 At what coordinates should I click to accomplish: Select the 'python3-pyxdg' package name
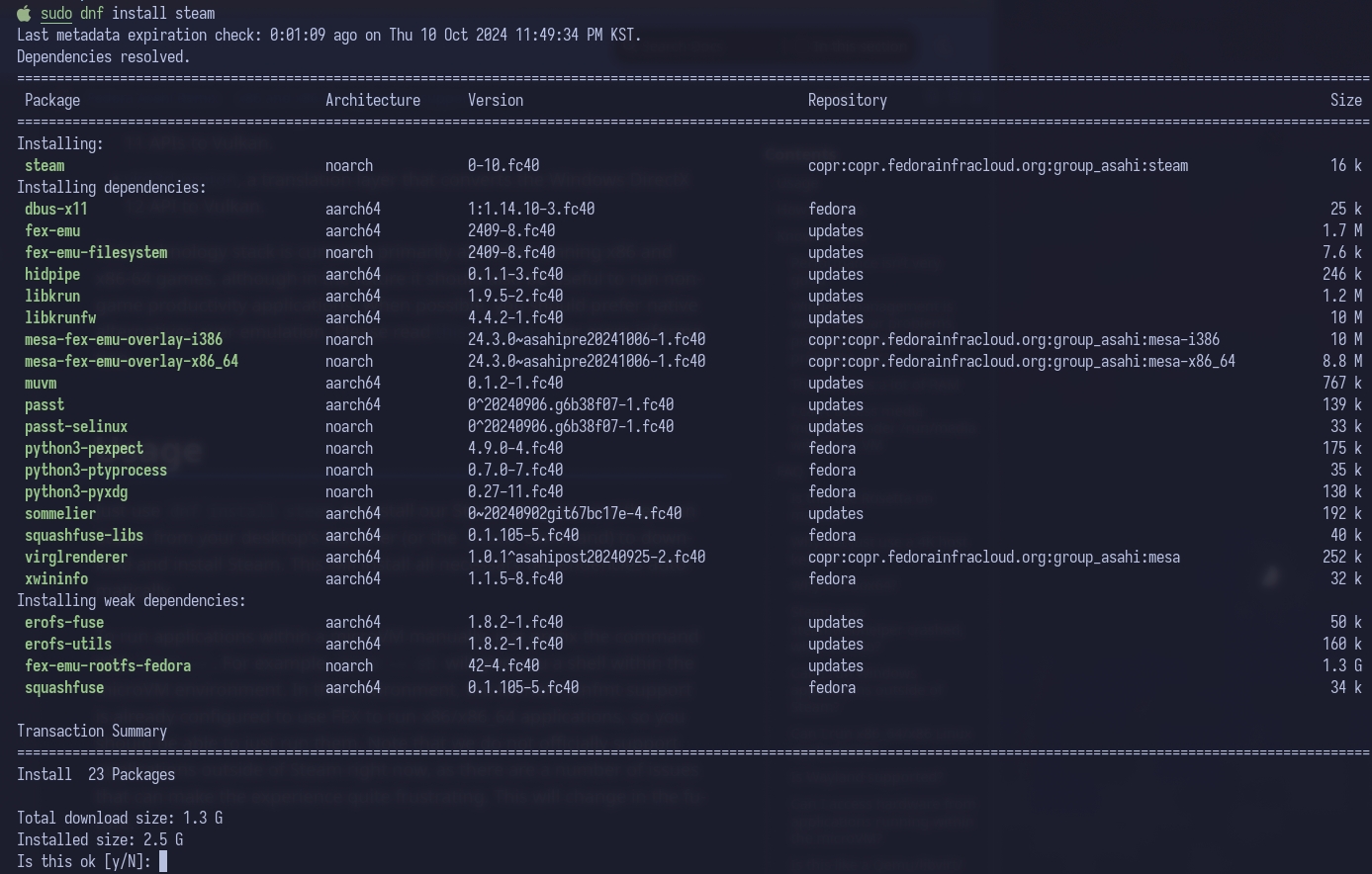76,491
